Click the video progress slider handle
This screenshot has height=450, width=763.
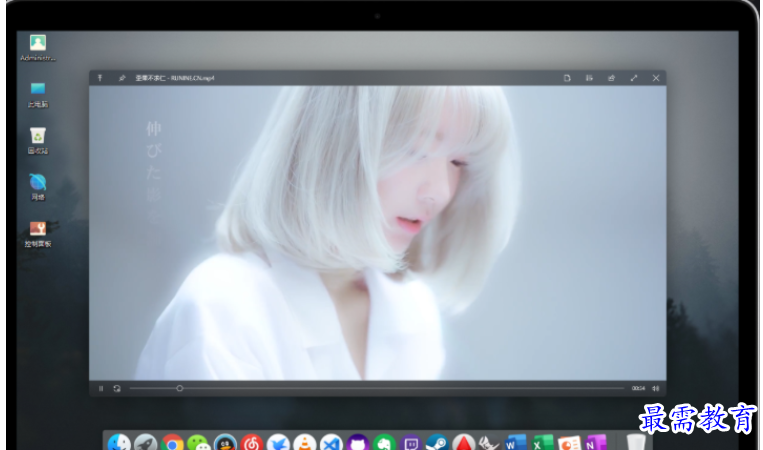[x=180, y=388]
